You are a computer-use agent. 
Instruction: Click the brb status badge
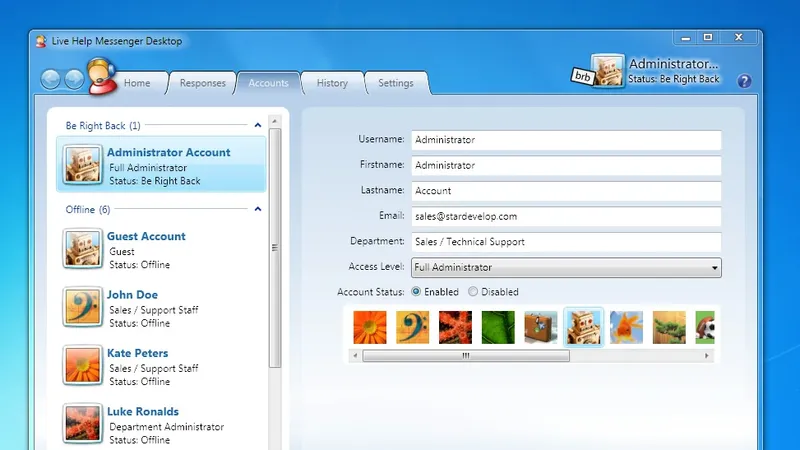click(582, 76)
